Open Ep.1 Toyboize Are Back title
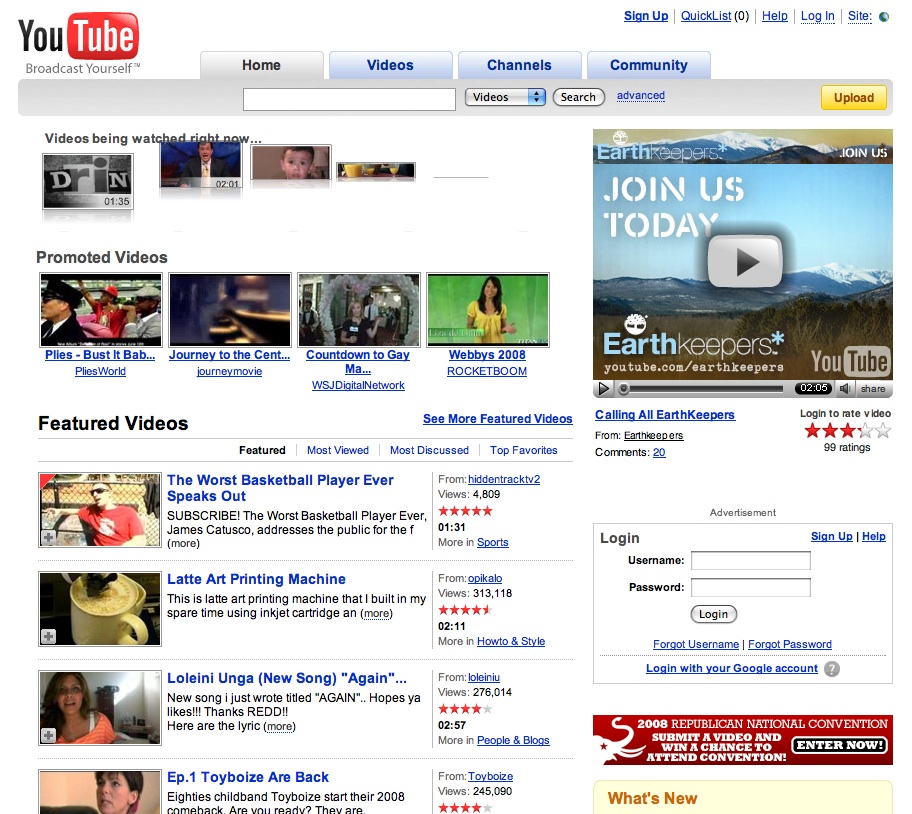This screenshot has height=814, width=912. pos(248,777)
